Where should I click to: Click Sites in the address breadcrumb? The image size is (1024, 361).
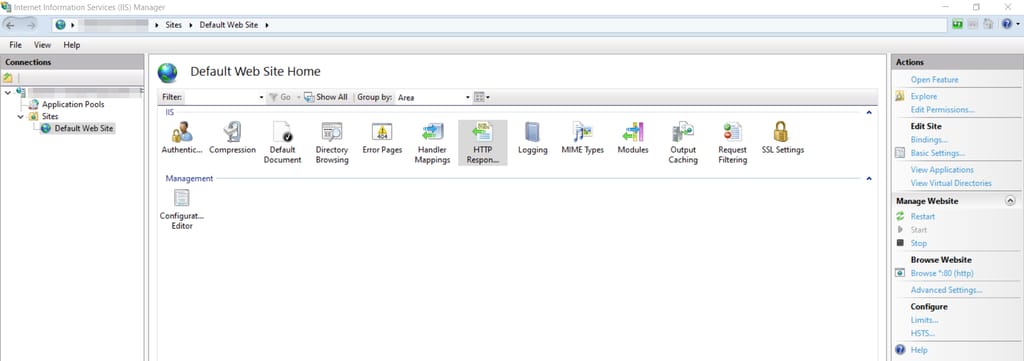point(174,25)
